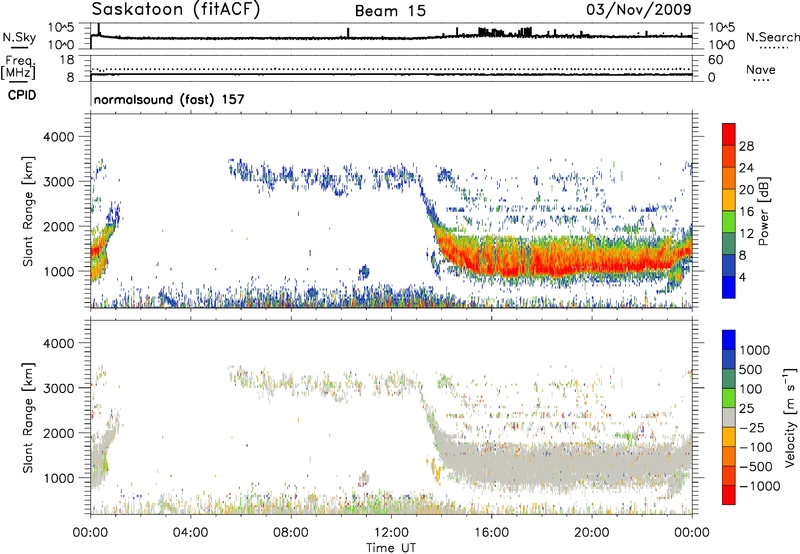
Task: Click the date '03/Nov/2009'
Action: point(639,9)
